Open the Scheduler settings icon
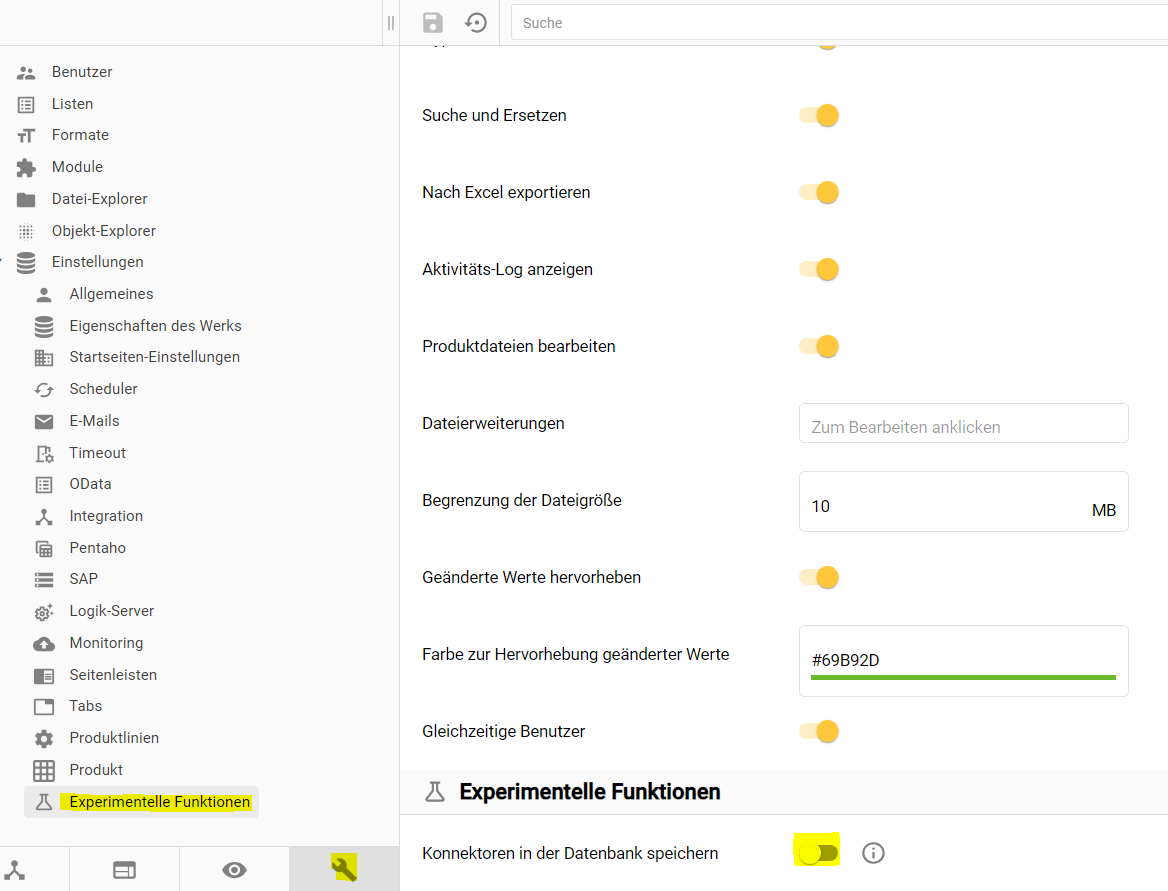The width and height of the screenshot is (1168, 891). point(44,388)
